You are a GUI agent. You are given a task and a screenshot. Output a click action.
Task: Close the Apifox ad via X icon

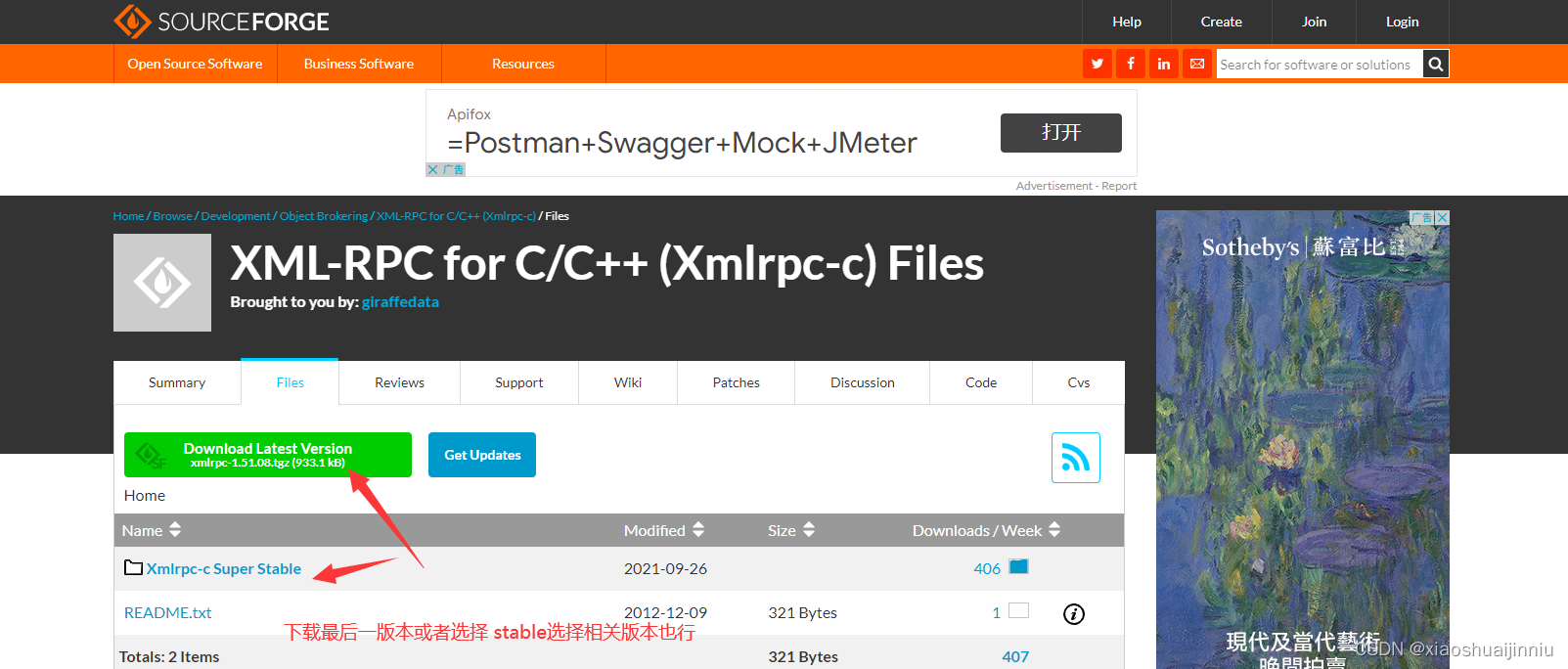pyautogui.click(x=432, y=169)
